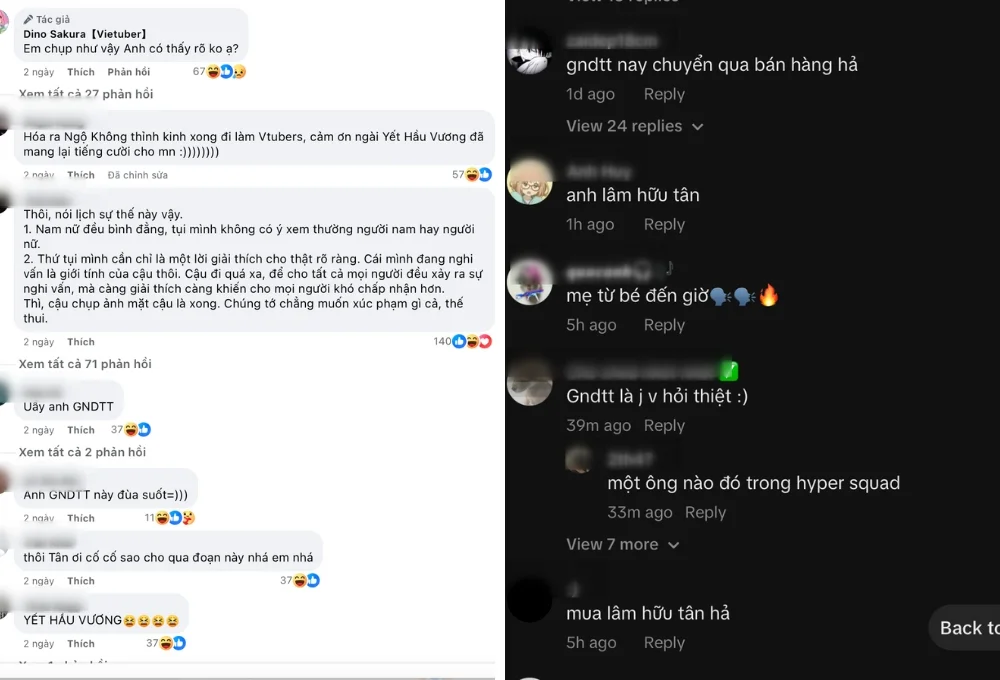The width and height of the screenshot is (1000, 680).
Task: Open reactions on the 140-reaction comment
Action: pos(472,342)
